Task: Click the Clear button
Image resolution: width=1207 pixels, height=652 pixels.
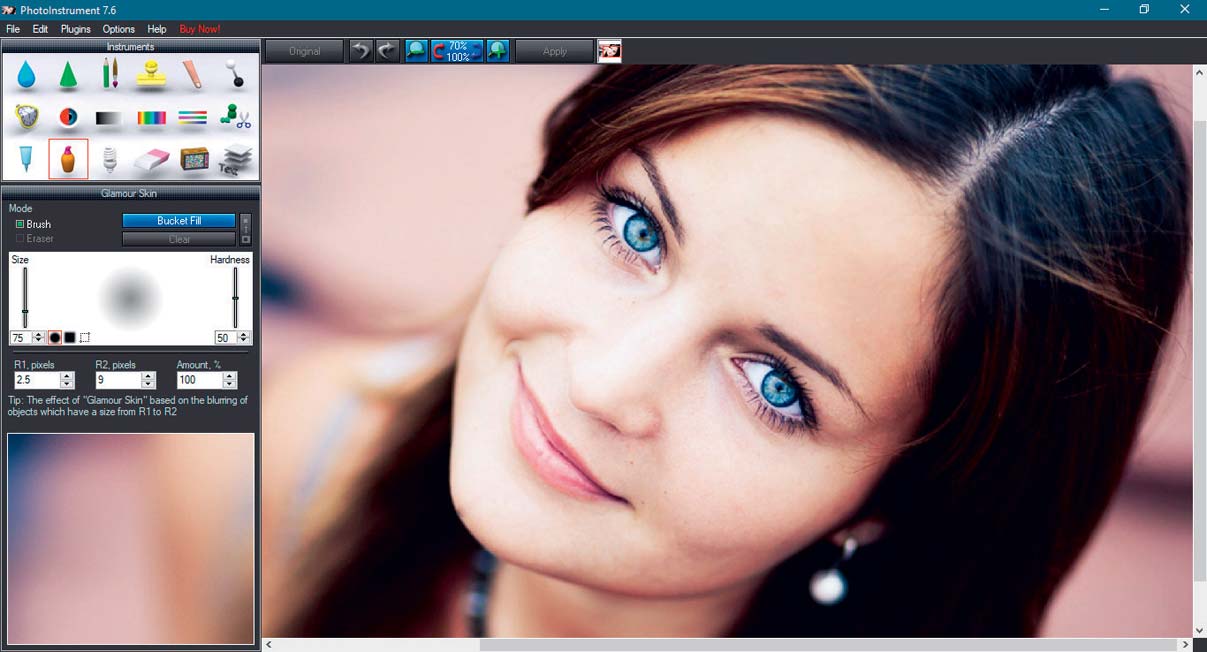Action: pyautogui.click(x=179, y=239)
